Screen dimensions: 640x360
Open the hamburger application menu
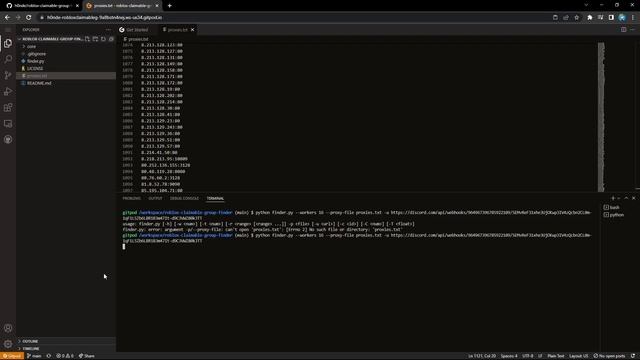[8, 30]
